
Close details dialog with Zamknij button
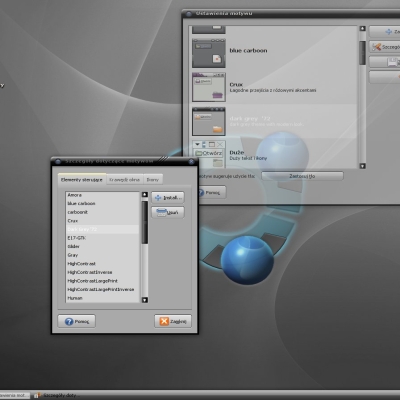click(173, 321)
